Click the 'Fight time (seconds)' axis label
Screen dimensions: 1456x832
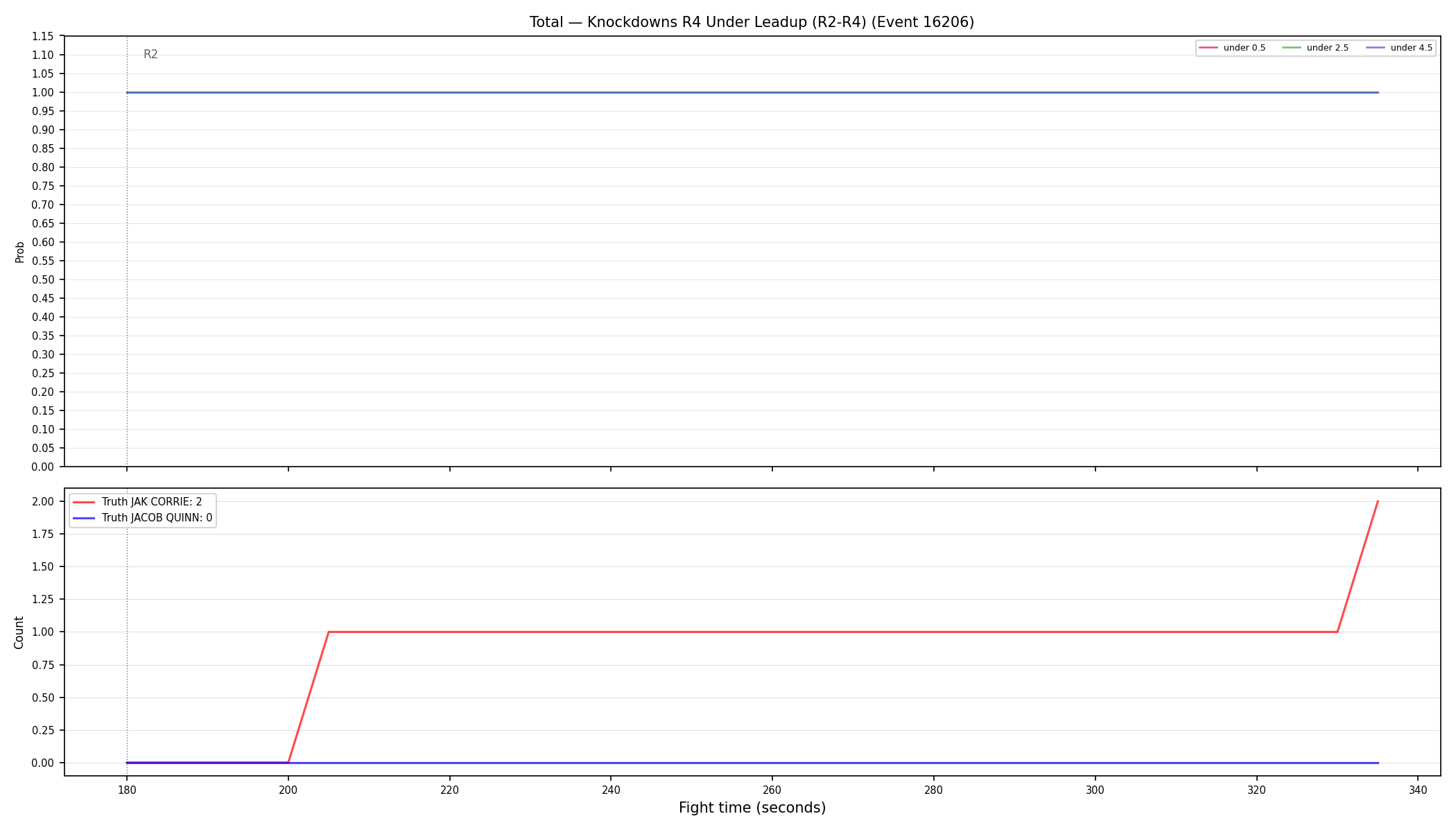(x=752, y=808)
